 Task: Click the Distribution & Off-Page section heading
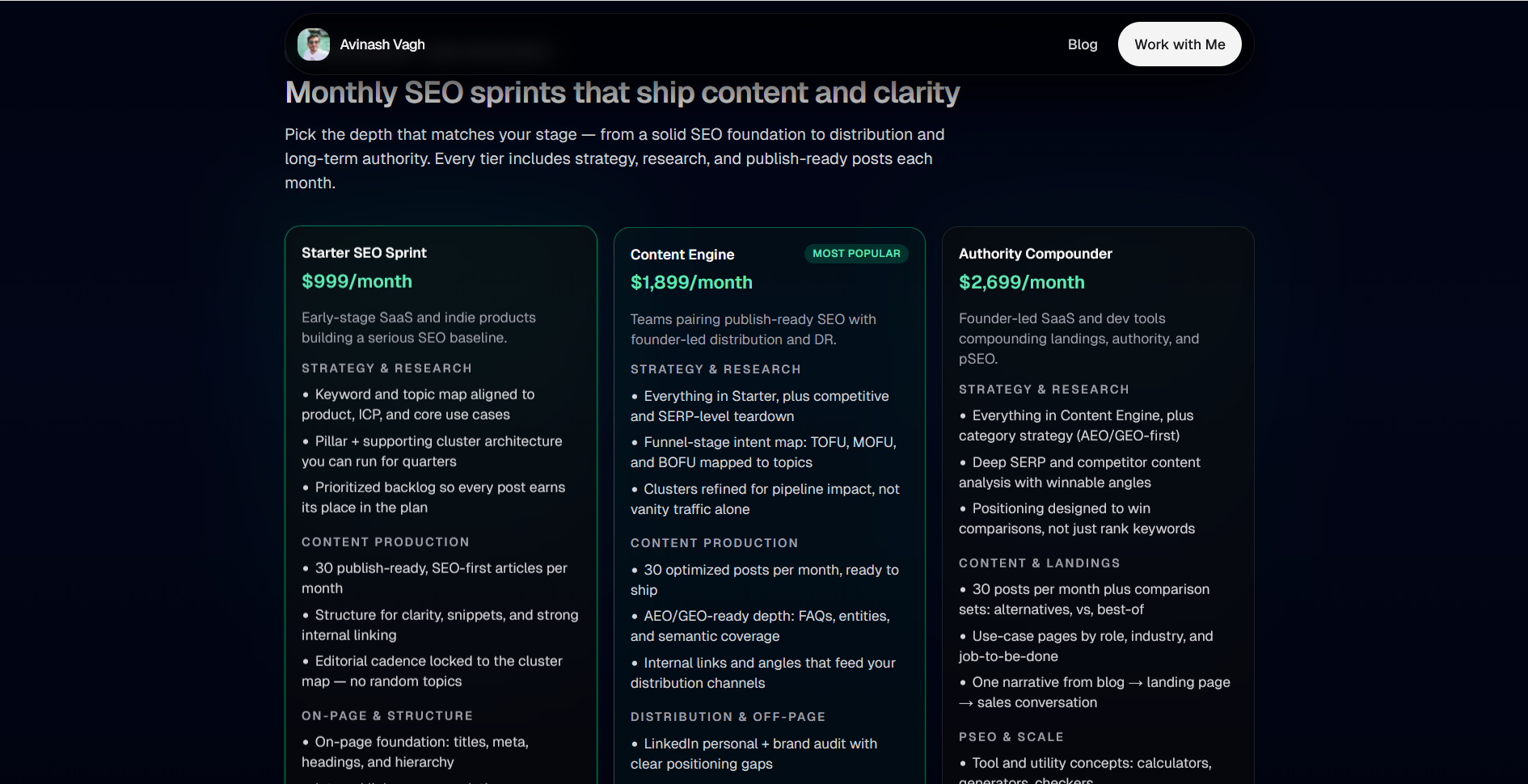coord(728,717)
